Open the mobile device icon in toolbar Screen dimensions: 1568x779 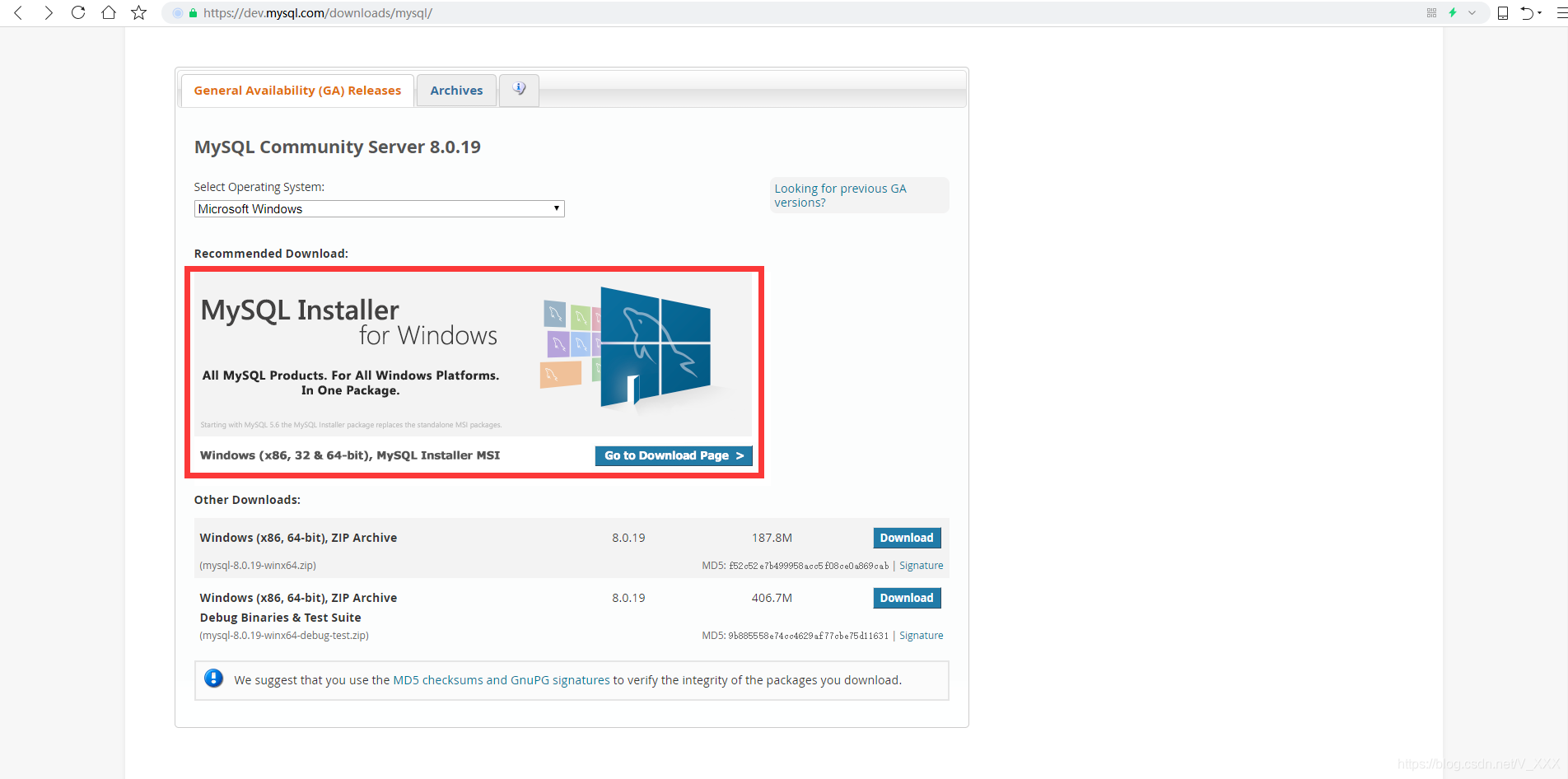point(1503,12)
